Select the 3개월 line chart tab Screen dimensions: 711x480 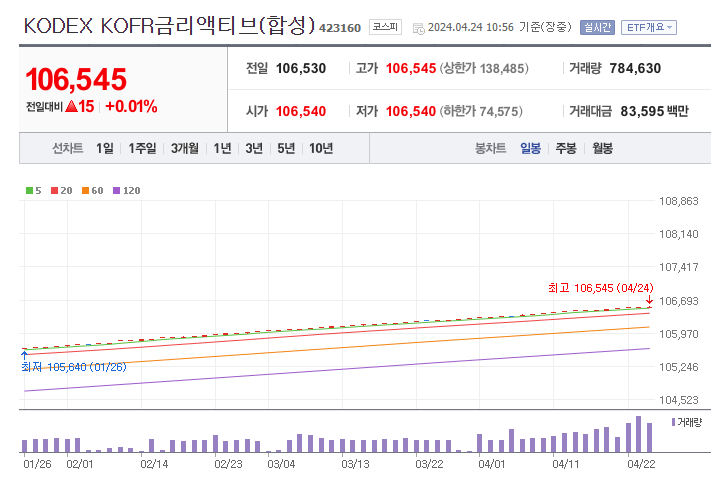coord(185,148)
